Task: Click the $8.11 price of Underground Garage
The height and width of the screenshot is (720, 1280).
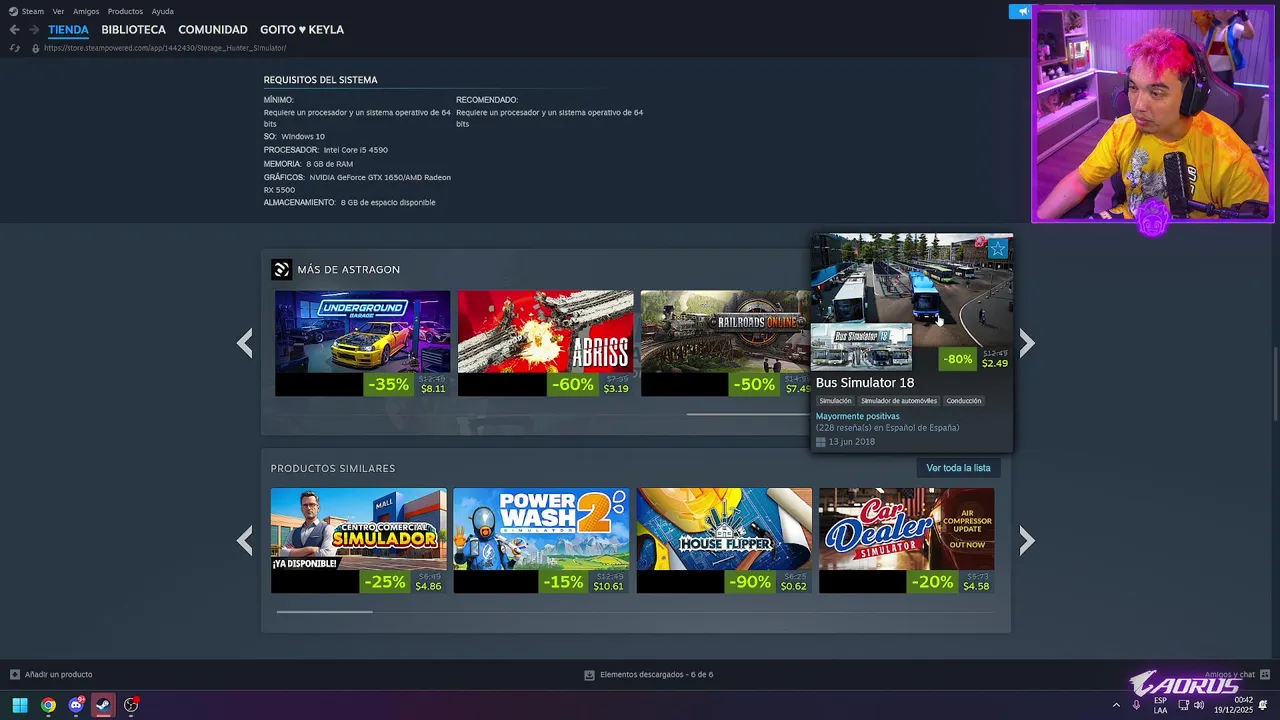Action: 433,388
